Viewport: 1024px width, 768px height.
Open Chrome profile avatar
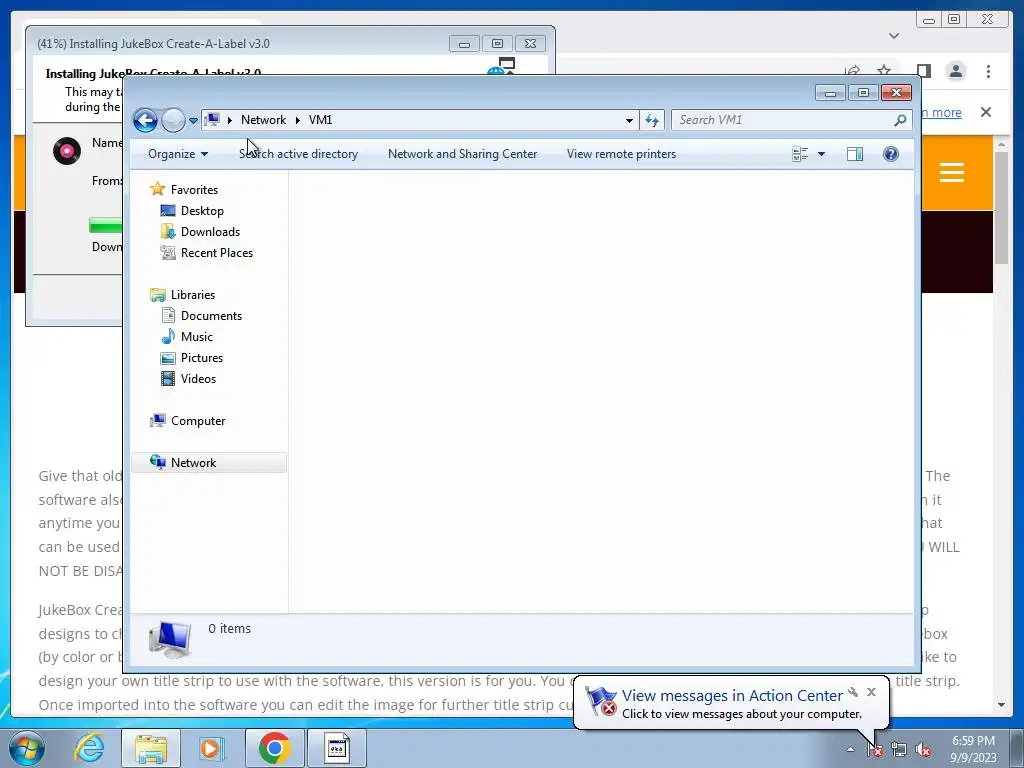(x=955, y=71)
